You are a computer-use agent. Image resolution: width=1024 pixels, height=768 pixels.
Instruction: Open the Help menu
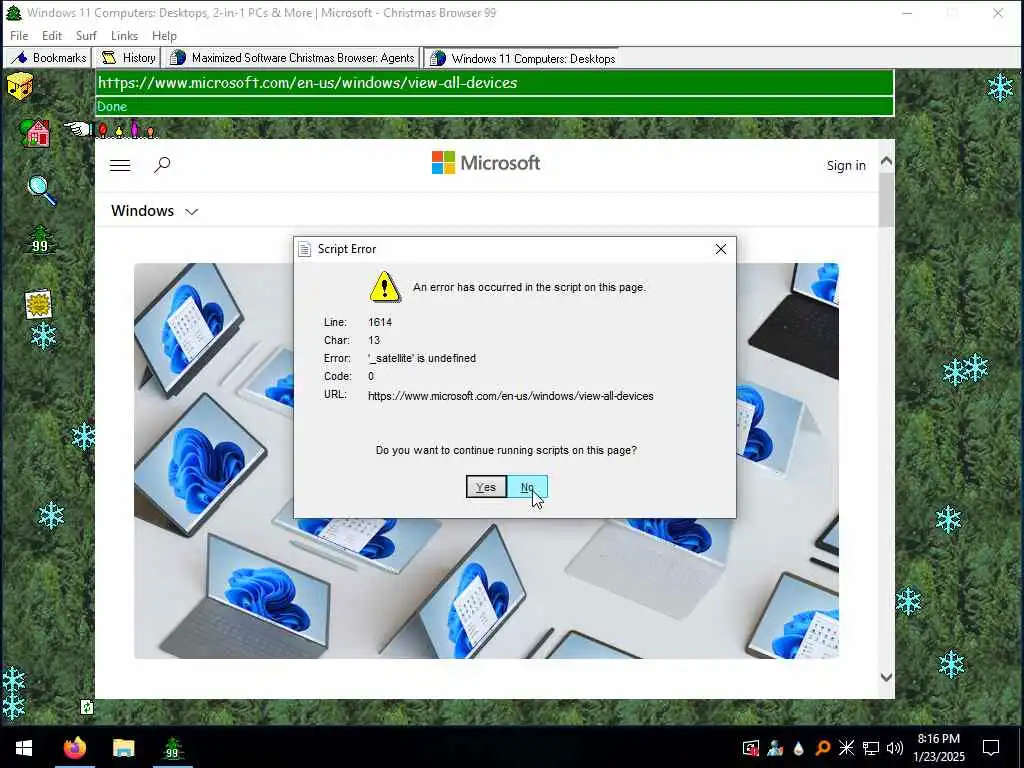(164, 36)
